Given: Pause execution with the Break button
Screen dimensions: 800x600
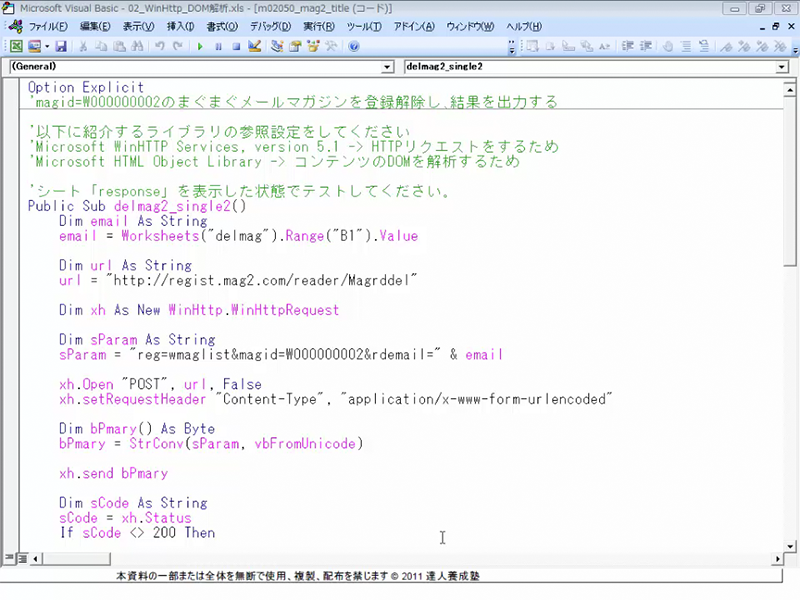Looking at the screenshot, I should (x=218, y=46).
